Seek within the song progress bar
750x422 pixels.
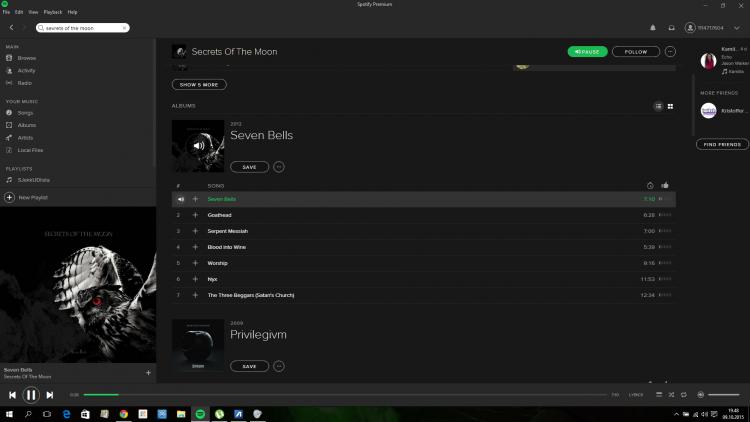[345, 395]
